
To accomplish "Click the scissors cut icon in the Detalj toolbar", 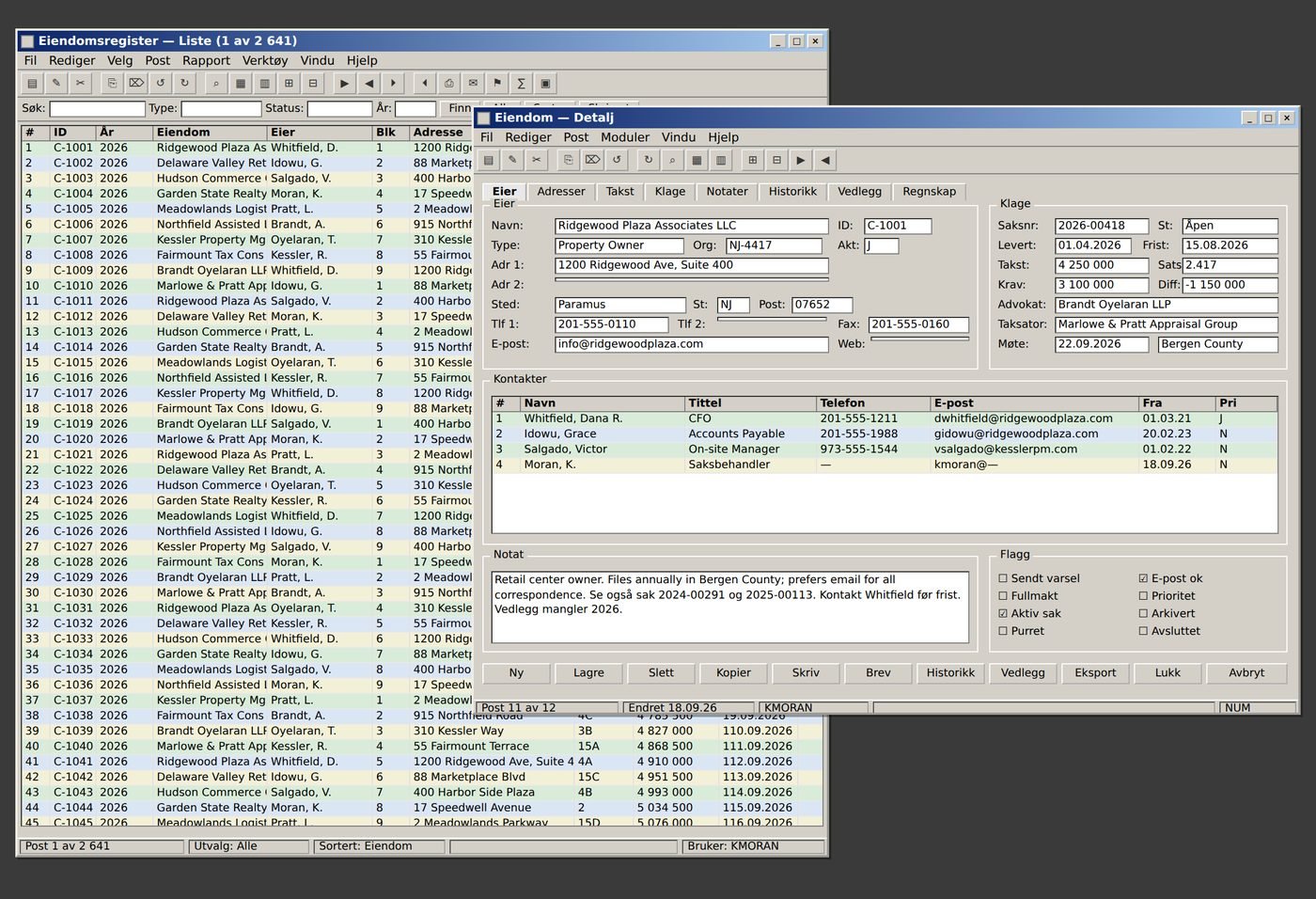I will [537, 160].
